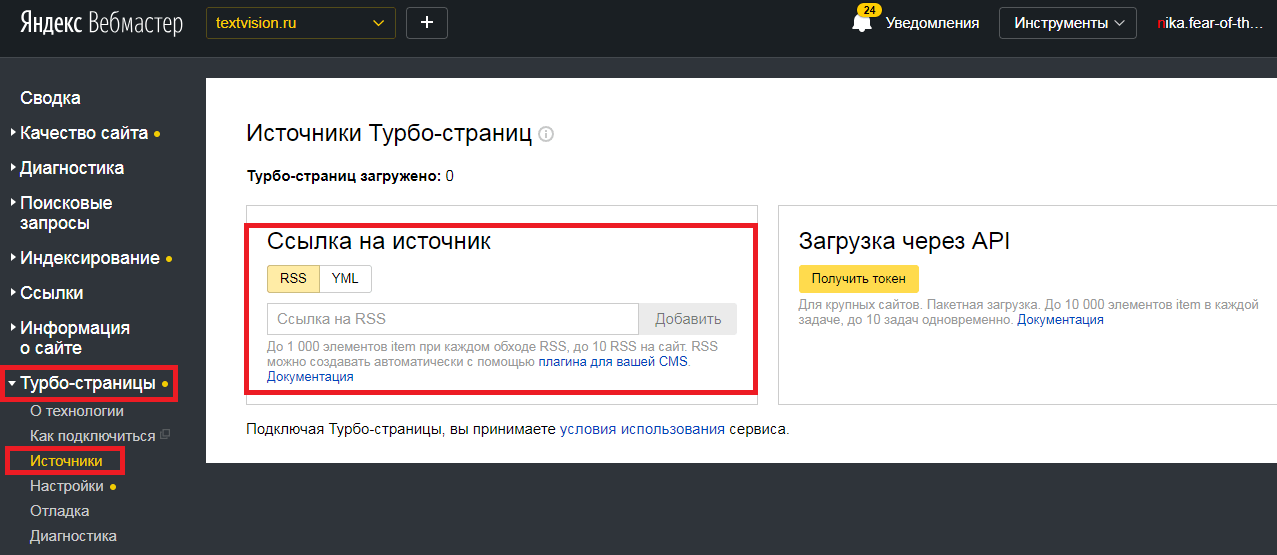Click the Добавить button
1277x555 pixels.
coord(688,319)
